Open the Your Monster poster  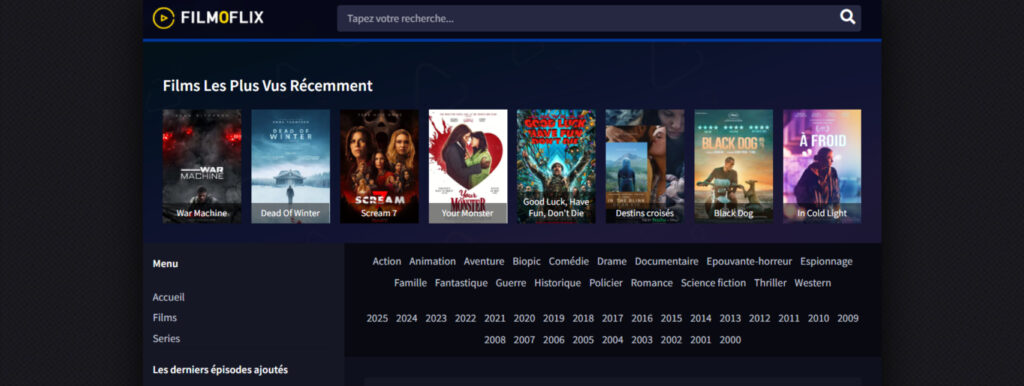click(x=468, y=166)
